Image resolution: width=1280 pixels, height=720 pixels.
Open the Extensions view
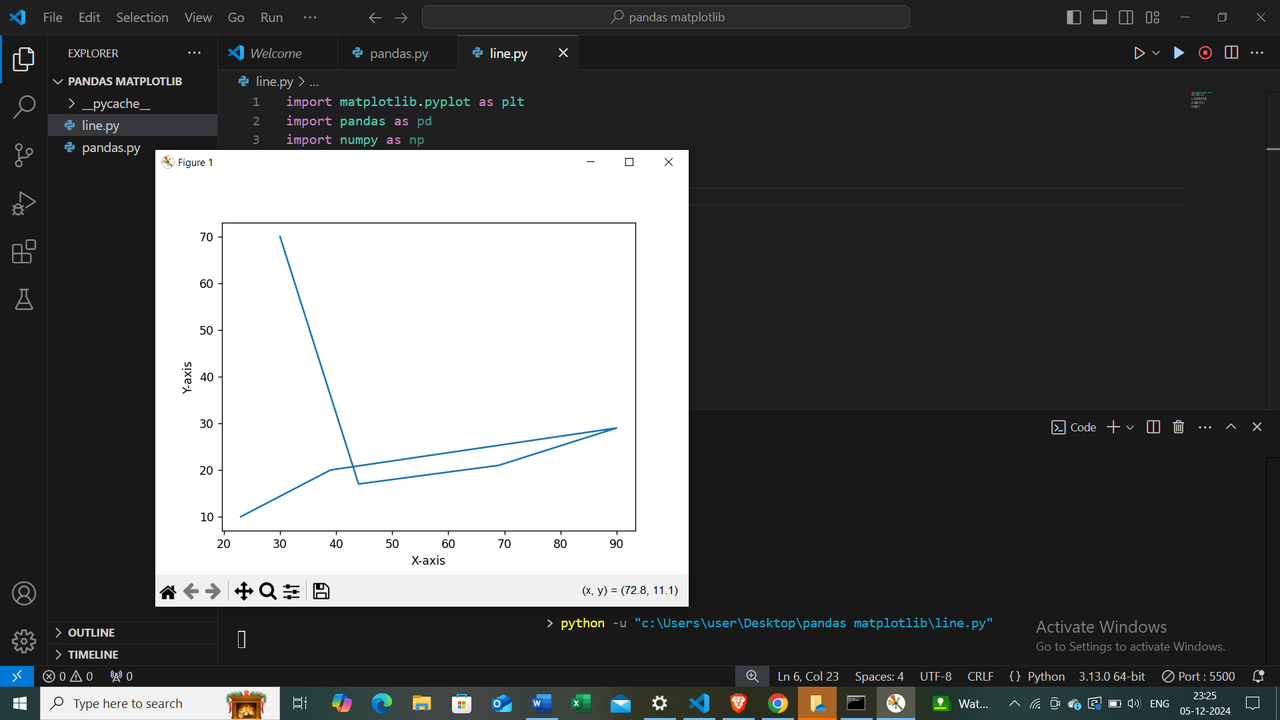24,252
